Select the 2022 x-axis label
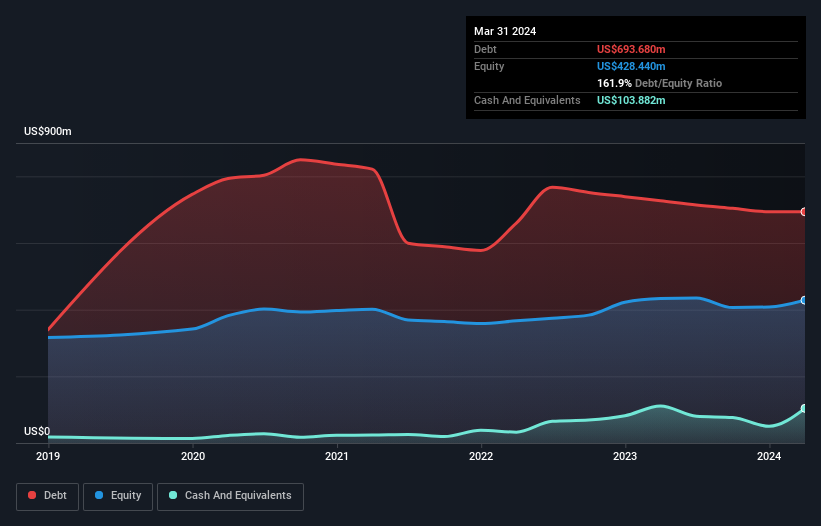The image size is (821, 526). tap(481, 457)
